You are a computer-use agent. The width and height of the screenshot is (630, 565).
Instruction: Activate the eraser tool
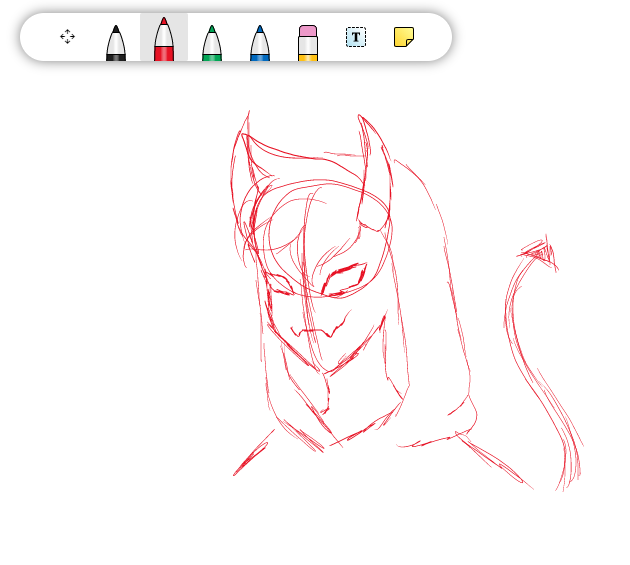[308, 43]
